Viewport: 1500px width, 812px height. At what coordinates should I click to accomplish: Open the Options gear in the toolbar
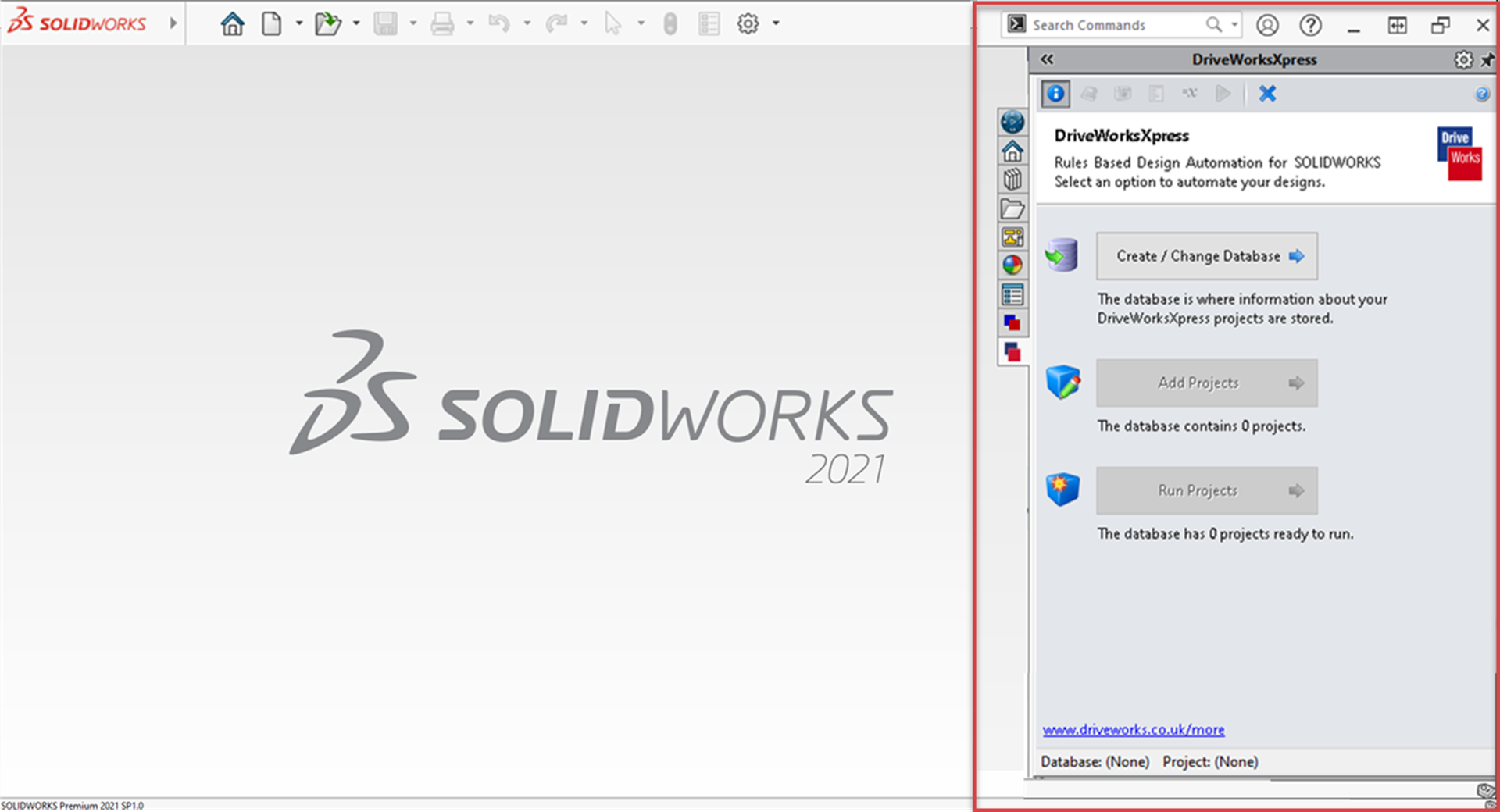coord(747,23)
